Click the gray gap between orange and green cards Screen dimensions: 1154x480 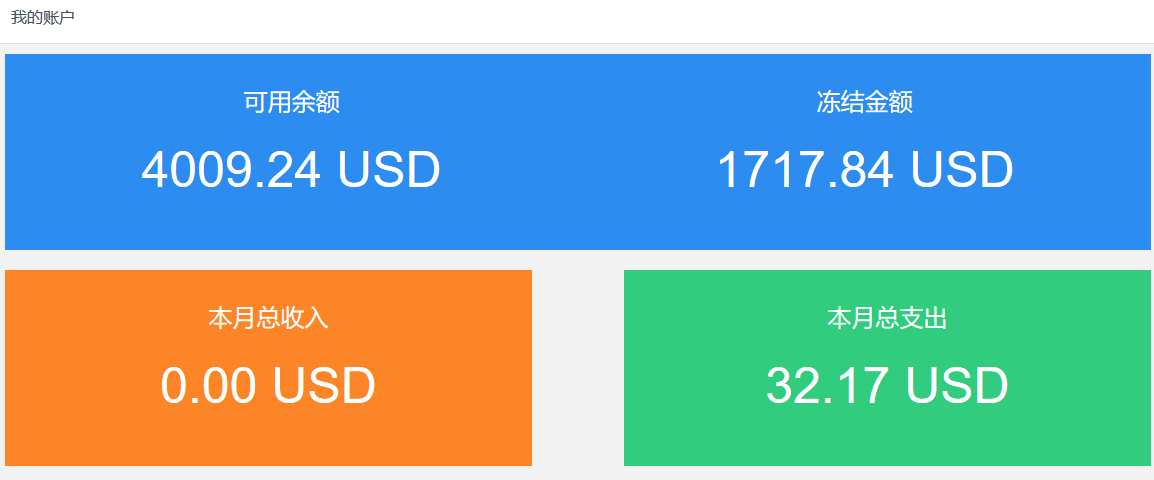click(578, 368)
